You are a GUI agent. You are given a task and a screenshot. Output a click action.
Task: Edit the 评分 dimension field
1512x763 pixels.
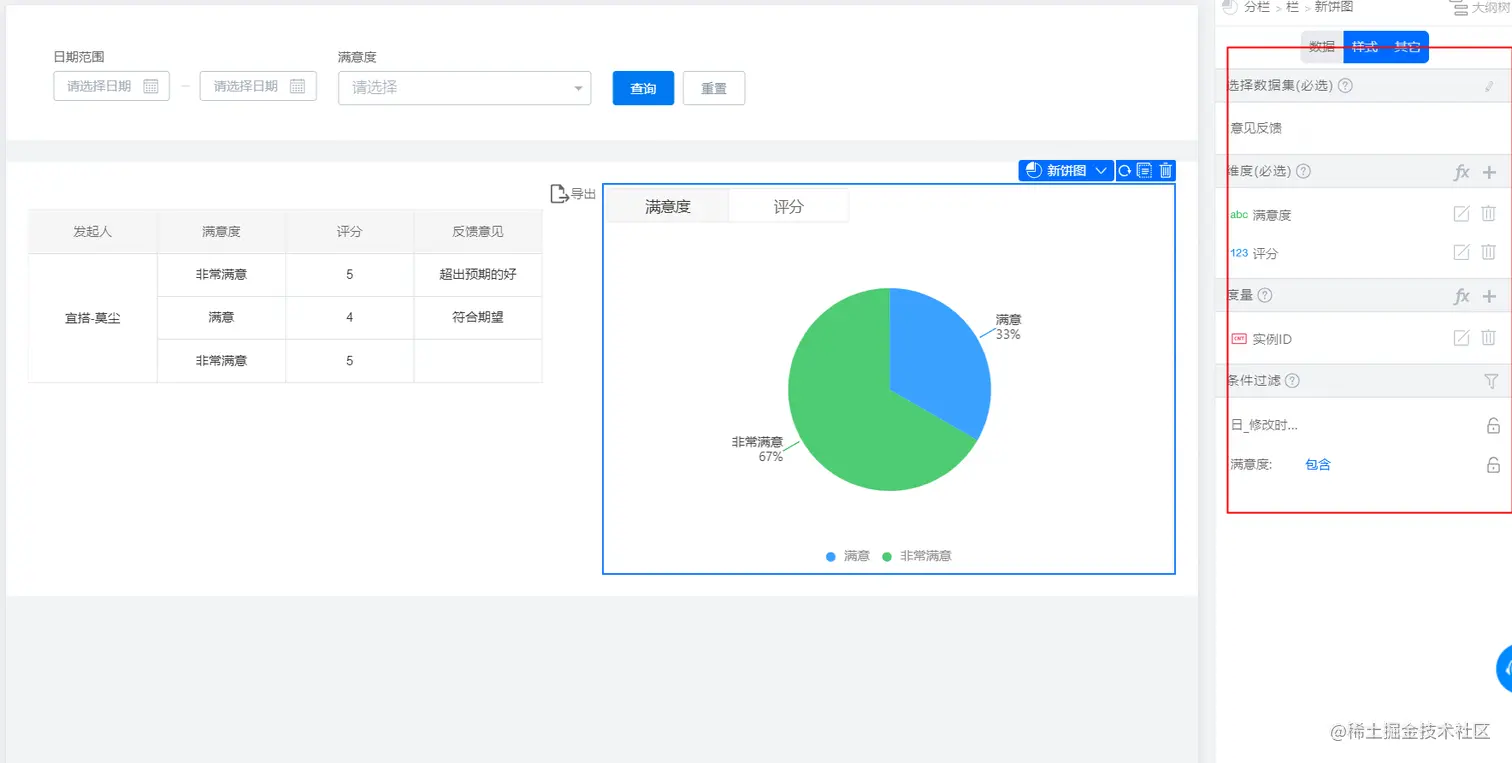click(x=1461, y=253)
